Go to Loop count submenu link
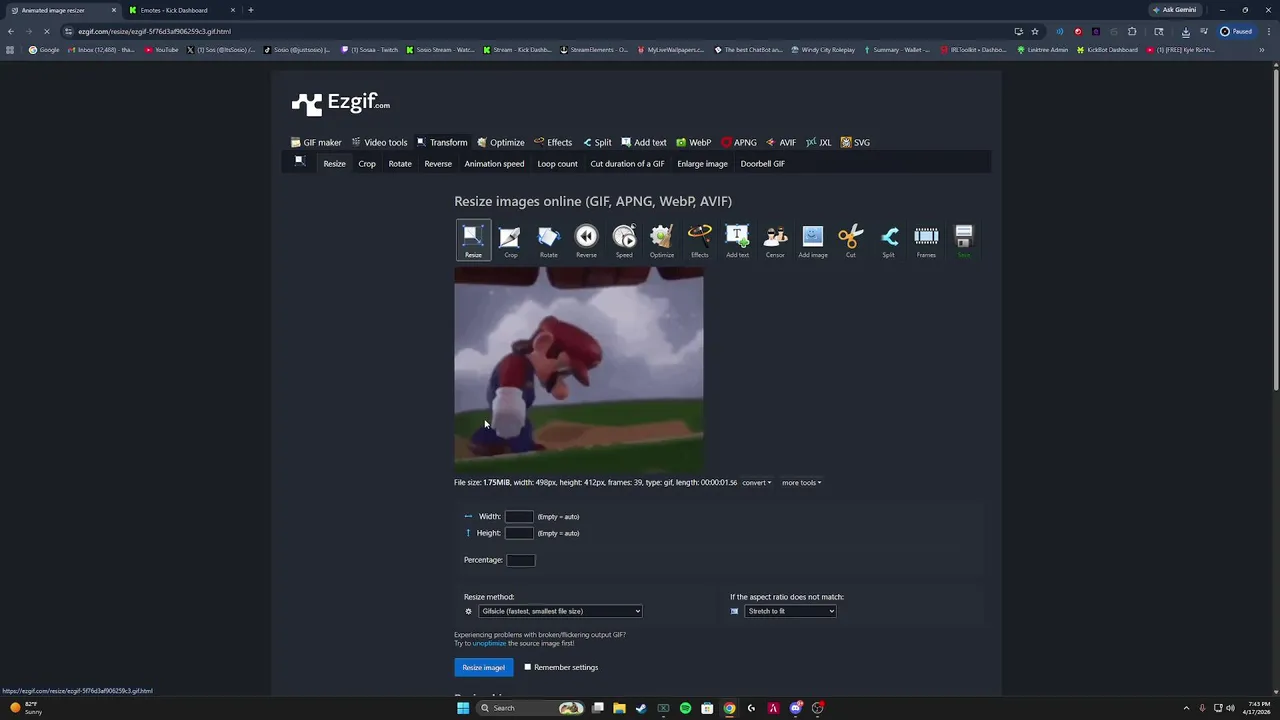Screen dimensions: 1280x720 click(557, 164)
